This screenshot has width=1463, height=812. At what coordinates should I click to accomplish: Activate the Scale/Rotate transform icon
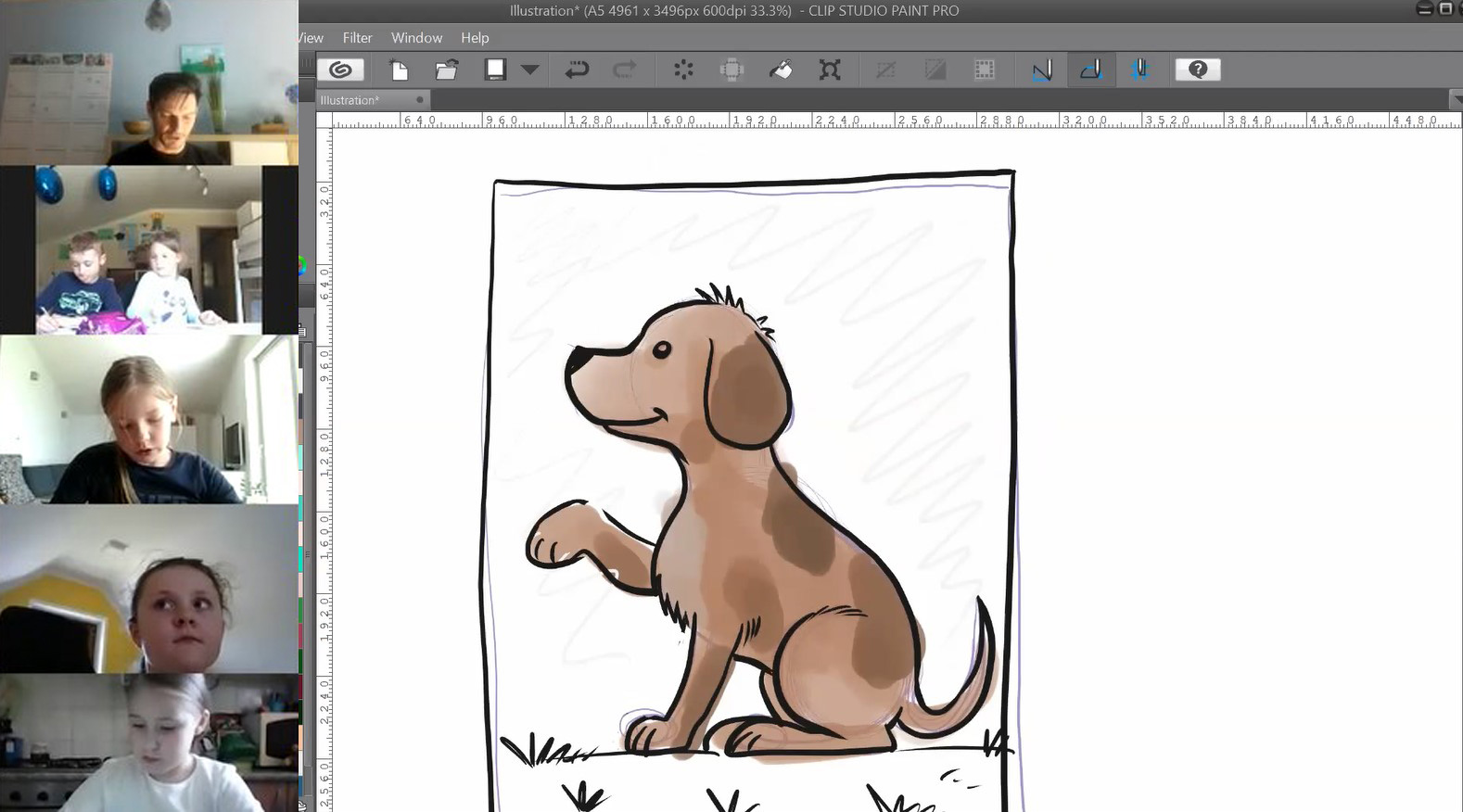830,70
